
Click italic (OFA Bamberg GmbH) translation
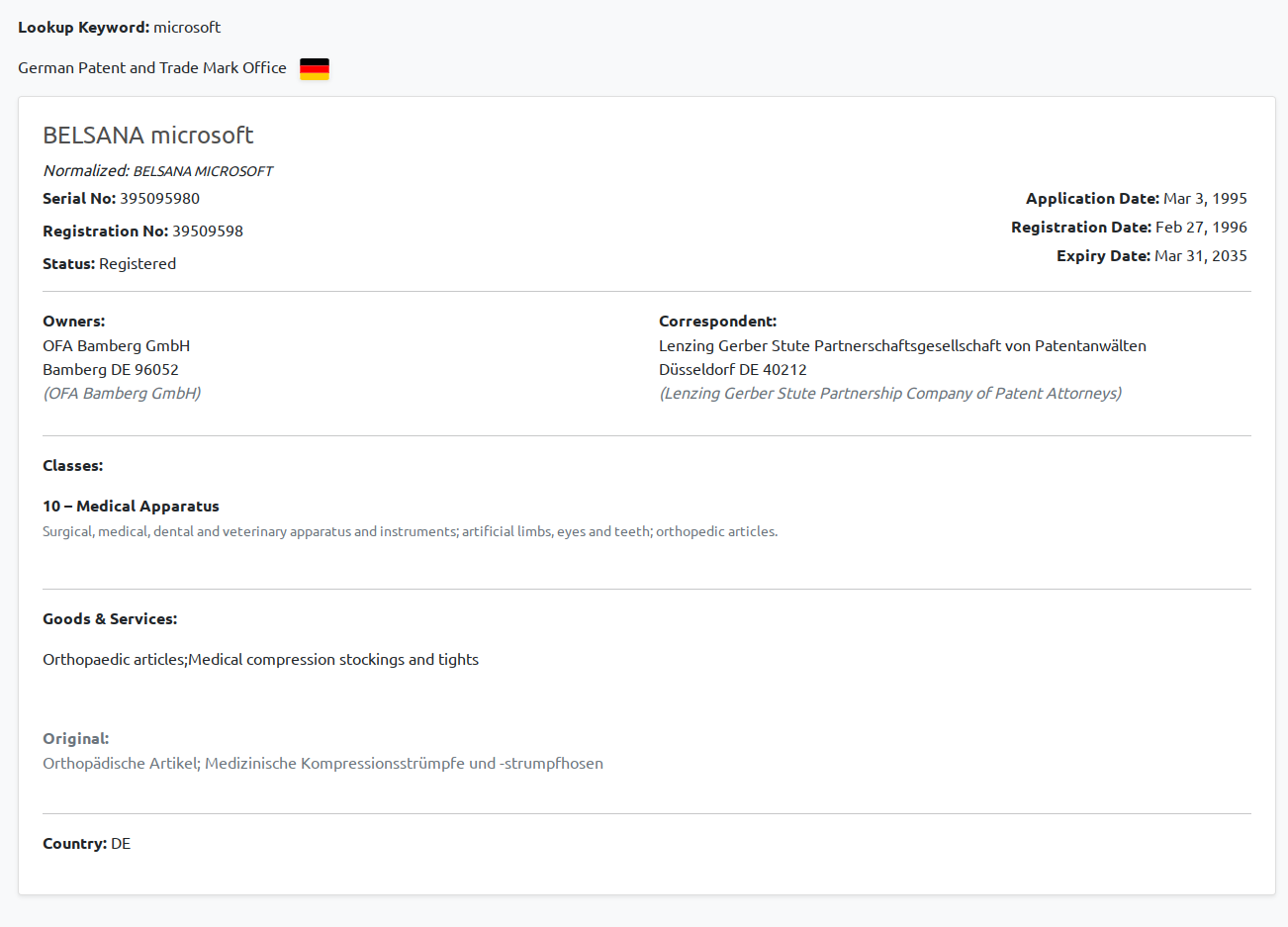pos(122,393)
